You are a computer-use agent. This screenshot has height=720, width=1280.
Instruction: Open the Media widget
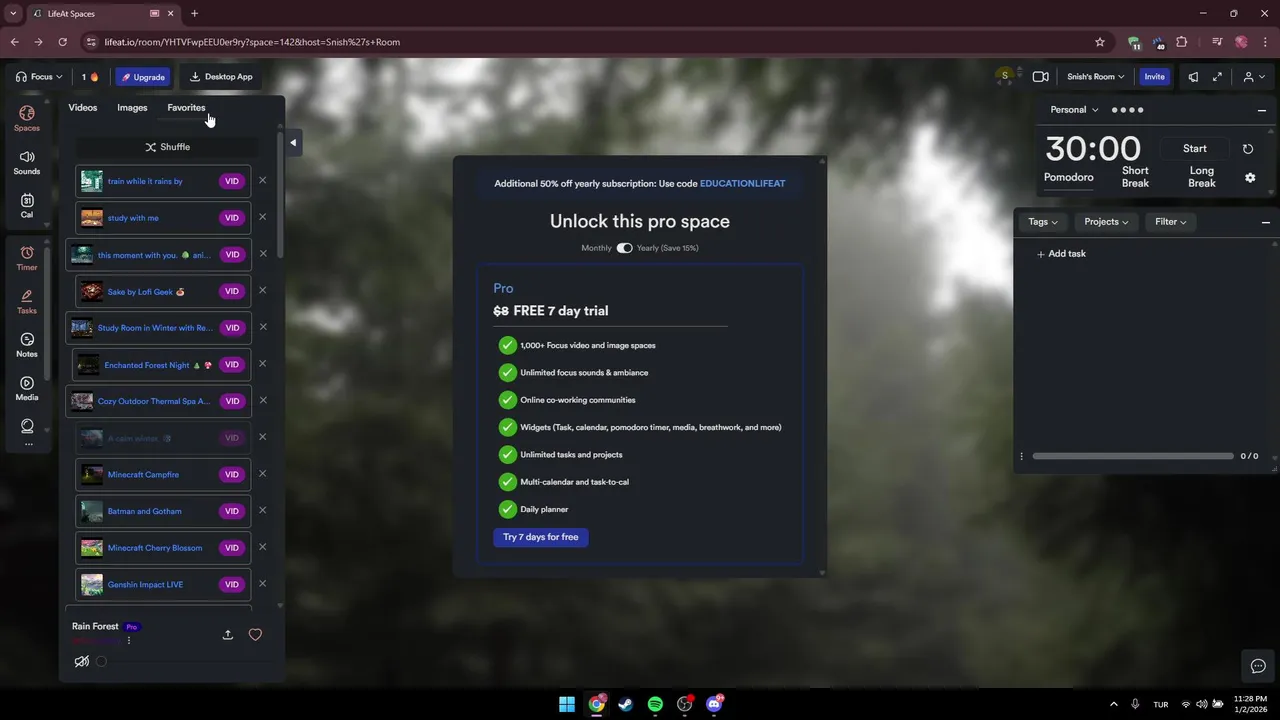coord(27,388)
